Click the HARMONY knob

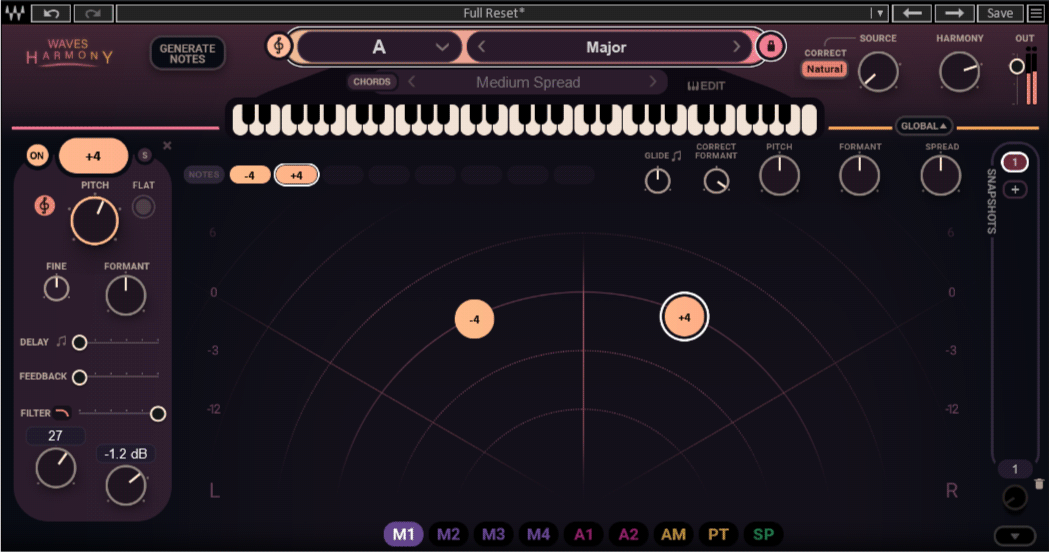(959, 72)
